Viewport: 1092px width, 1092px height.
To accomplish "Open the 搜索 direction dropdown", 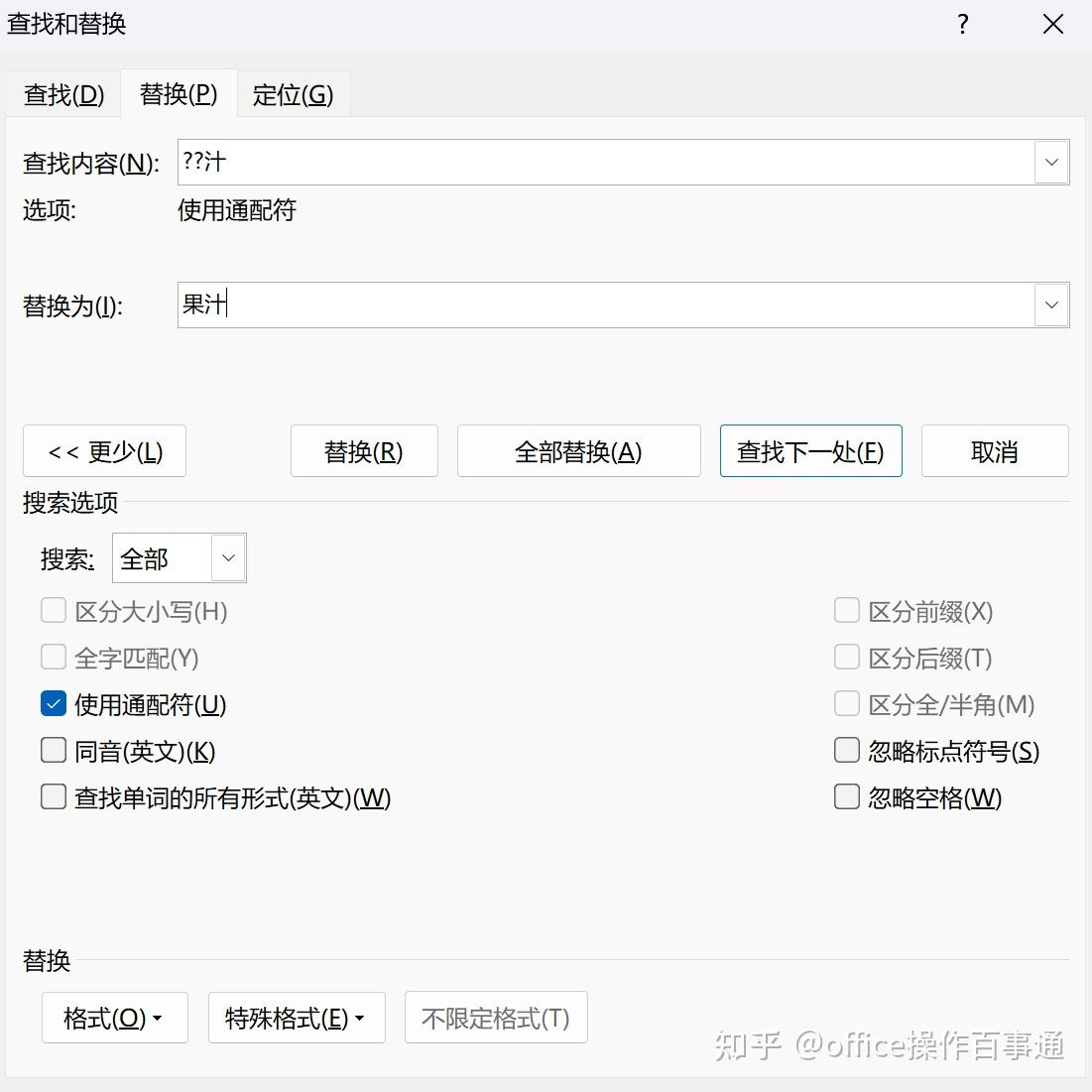I will coord(228,558).
